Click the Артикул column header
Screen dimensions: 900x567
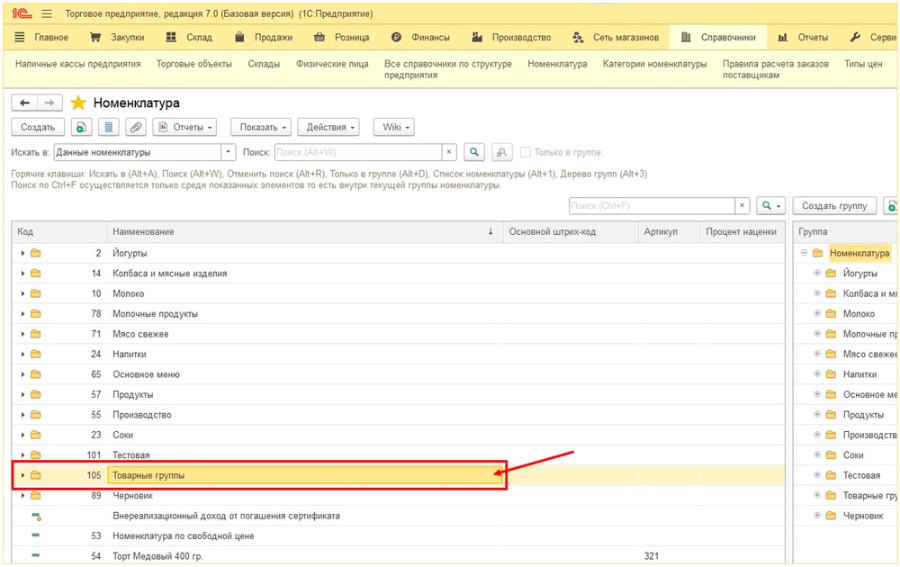click(x=669, y=232)
